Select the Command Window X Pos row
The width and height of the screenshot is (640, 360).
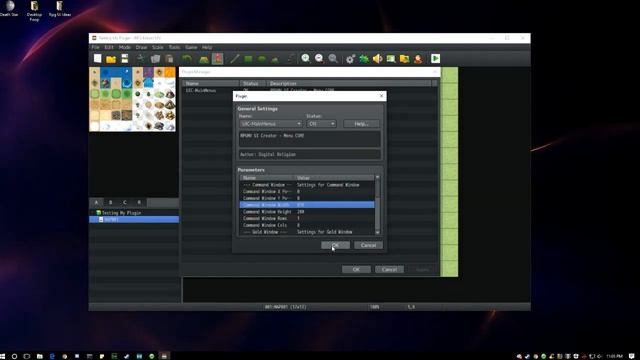[x=307, y=191]
